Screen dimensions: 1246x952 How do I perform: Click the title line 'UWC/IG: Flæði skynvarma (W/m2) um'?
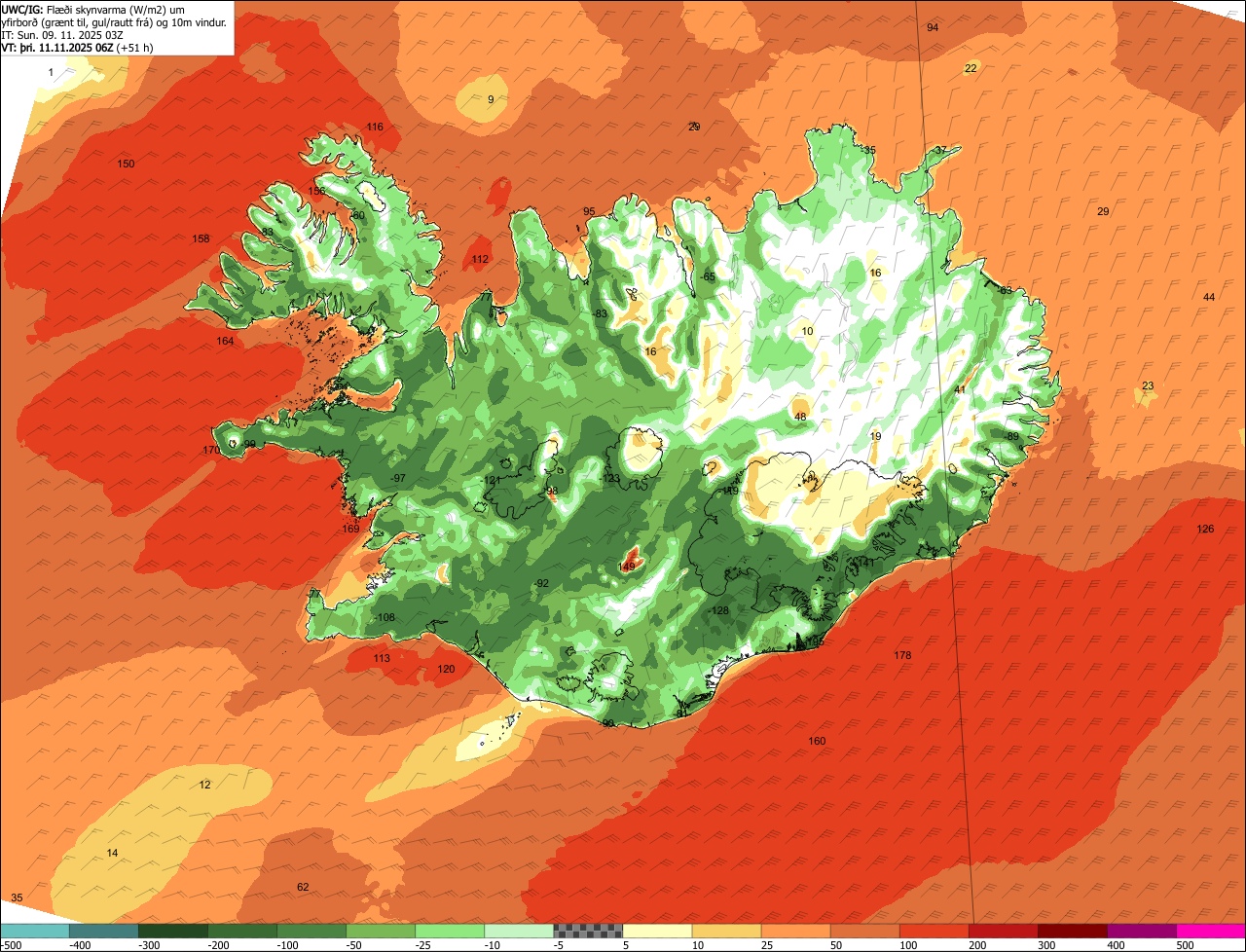(x=93, y=10)
